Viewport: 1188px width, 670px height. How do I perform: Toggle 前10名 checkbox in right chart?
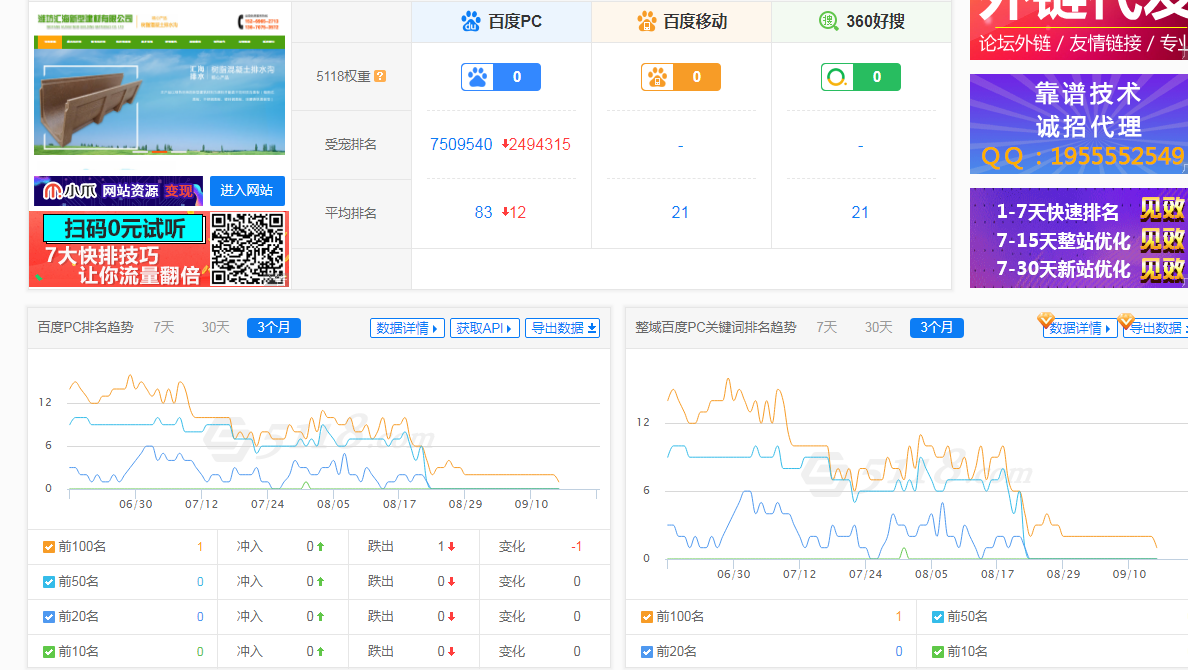point(937,651)
